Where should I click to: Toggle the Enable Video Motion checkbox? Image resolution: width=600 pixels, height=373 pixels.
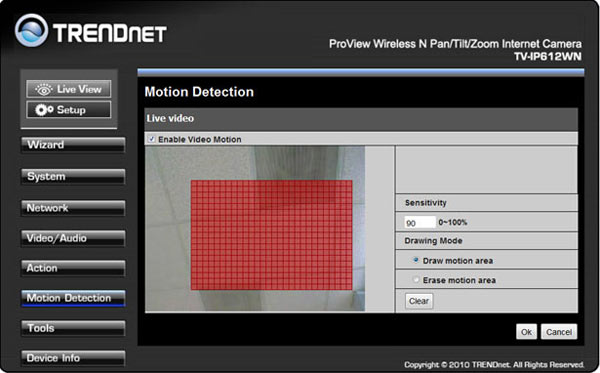(x=152, y=139)
